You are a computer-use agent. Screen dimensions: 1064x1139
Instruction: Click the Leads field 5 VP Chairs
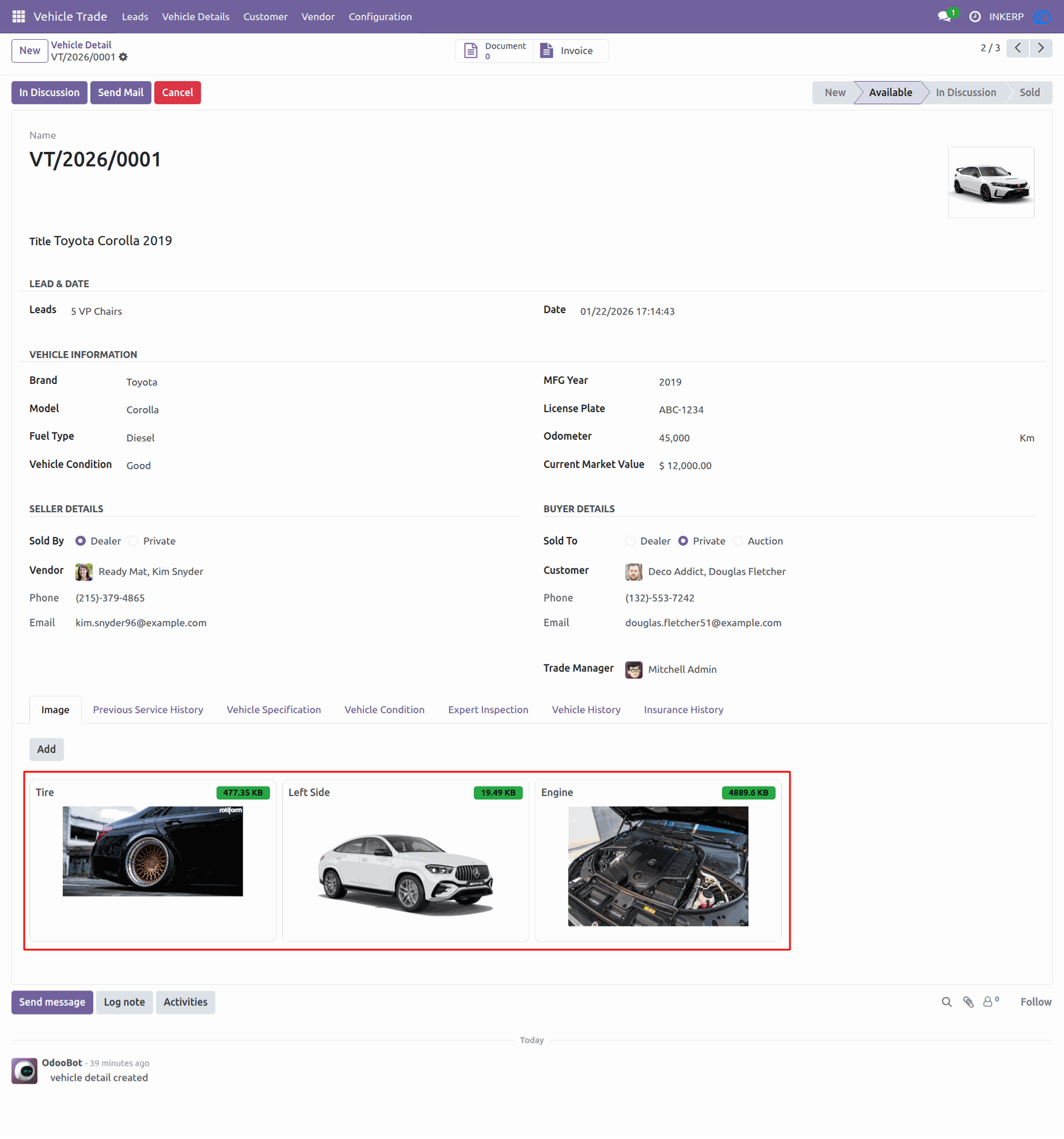tap(96, 311)
